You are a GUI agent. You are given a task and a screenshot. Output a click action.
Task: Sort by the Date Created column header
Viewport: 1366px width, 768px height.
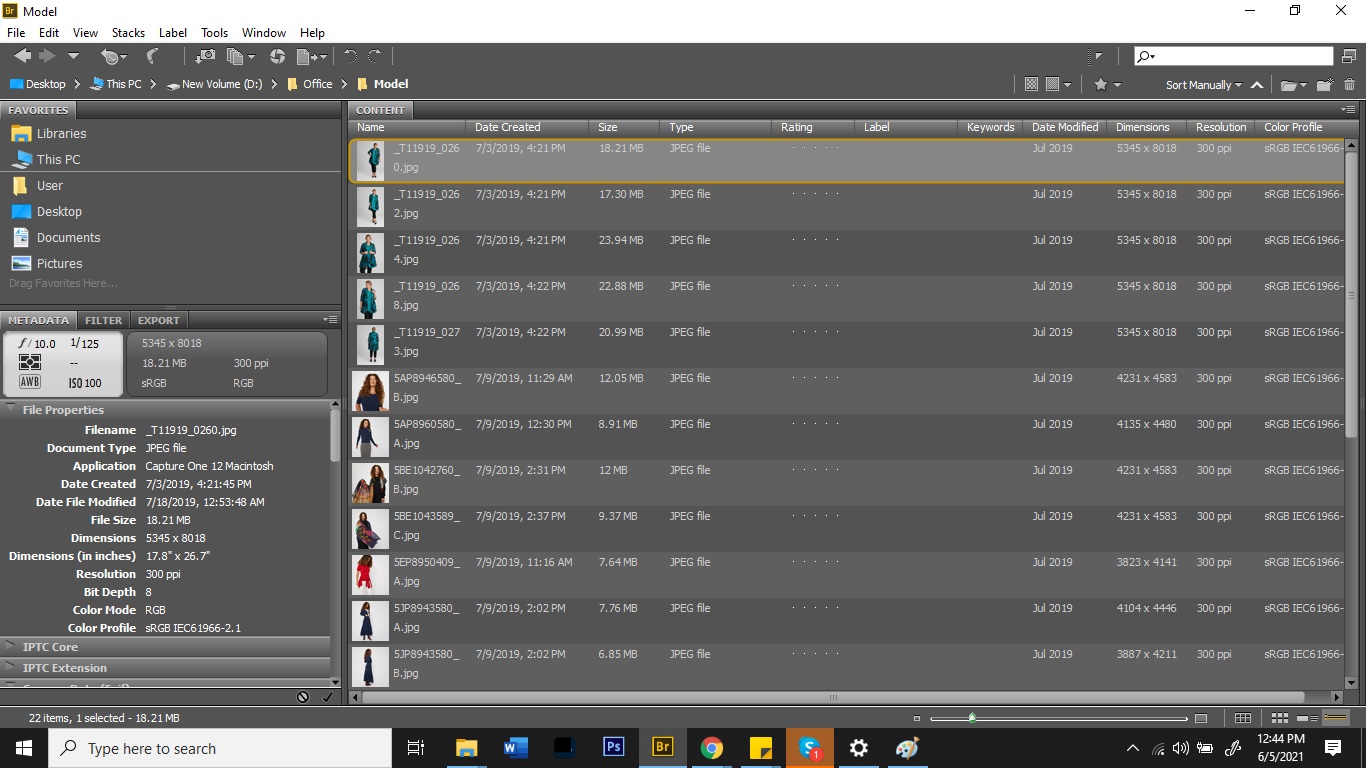tap(507, 127)
